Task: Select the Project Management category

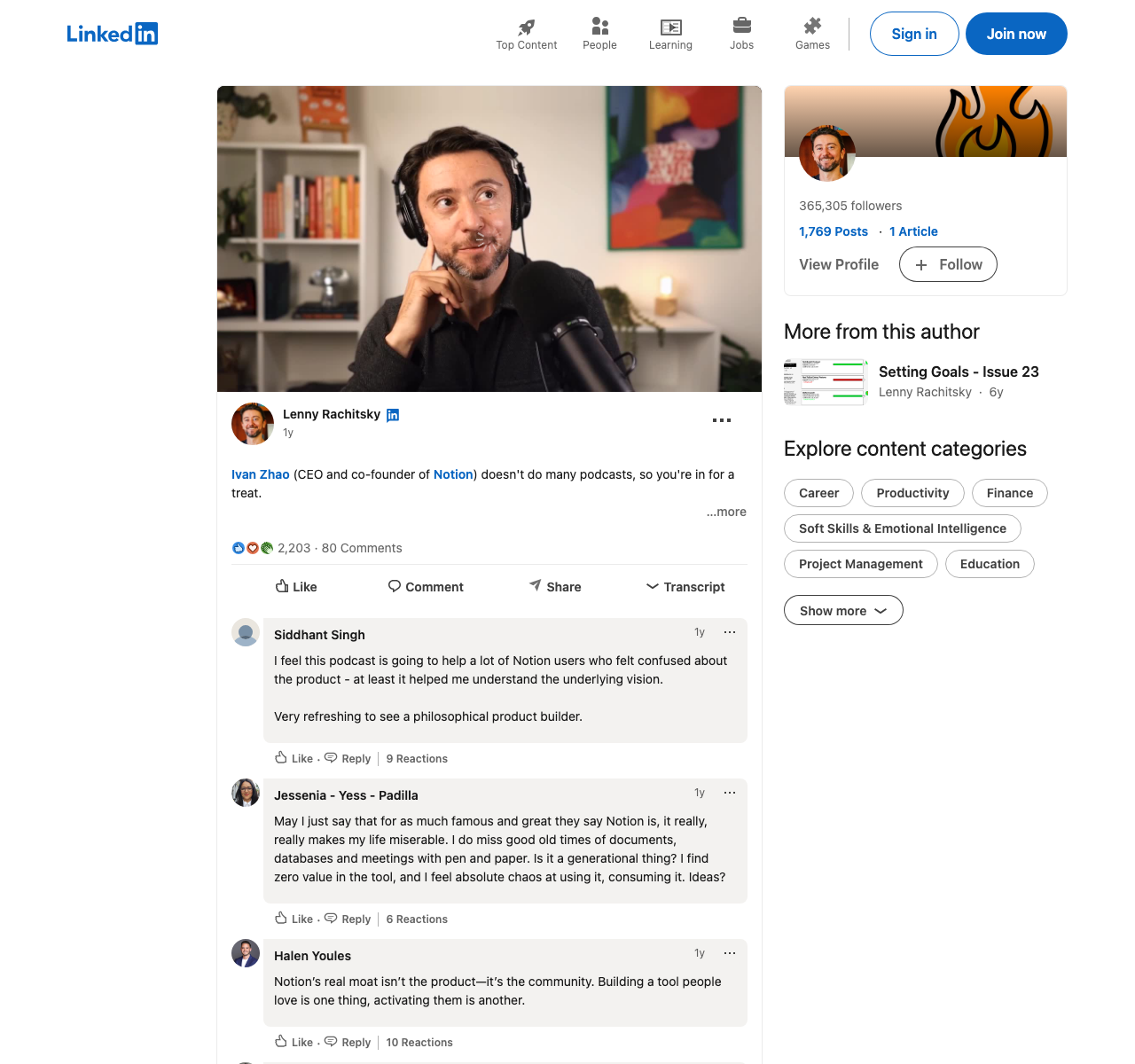Action: tap(861, 564)
